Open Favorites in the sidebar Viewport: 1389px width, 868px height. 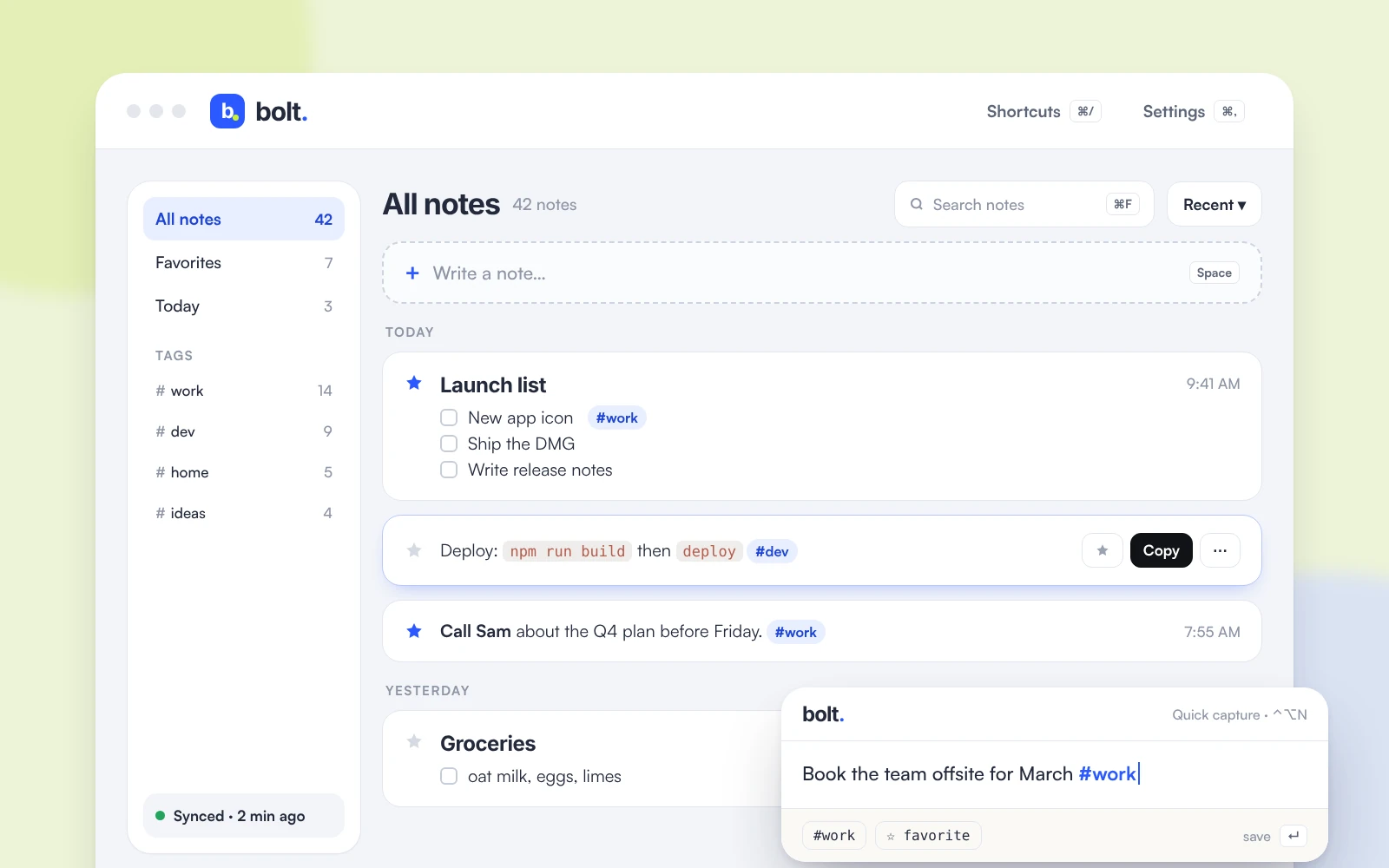click(x=244, y=262)
